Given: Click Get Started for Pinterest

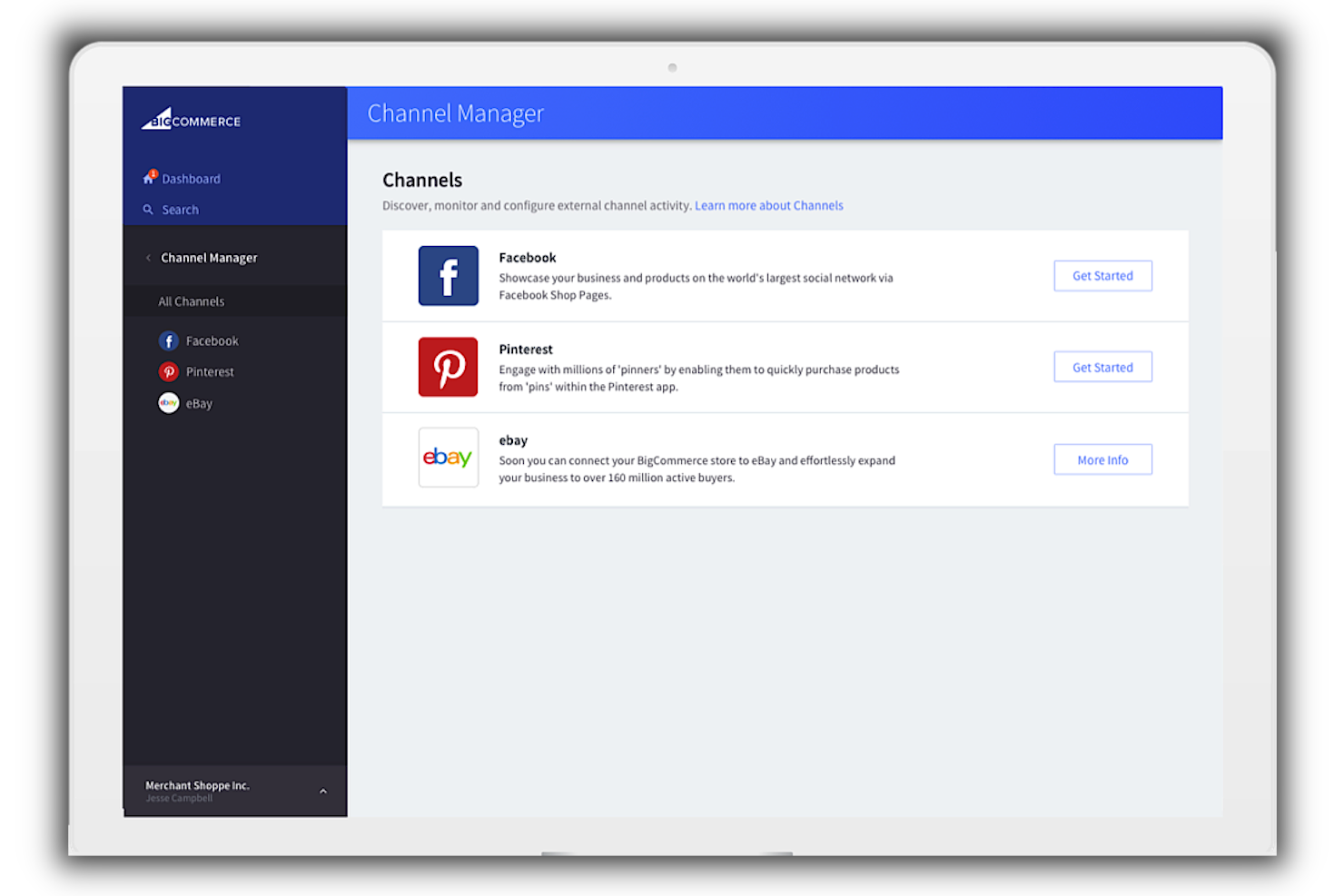Looking at the screenshot, I should point(1102,367).
